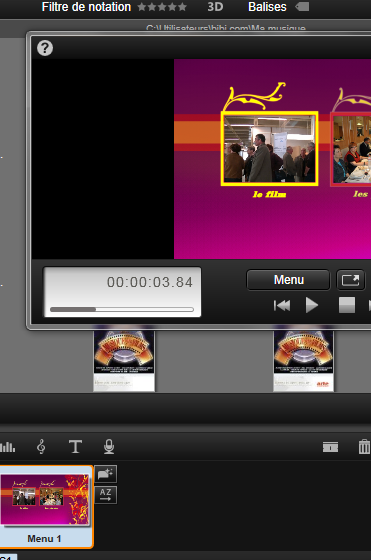Switch preview to full screen icon

pos(351,280)
